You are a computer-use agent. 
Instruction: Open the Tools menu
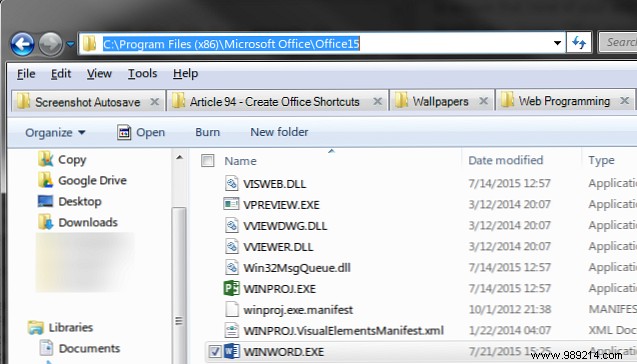coord(143,74)
